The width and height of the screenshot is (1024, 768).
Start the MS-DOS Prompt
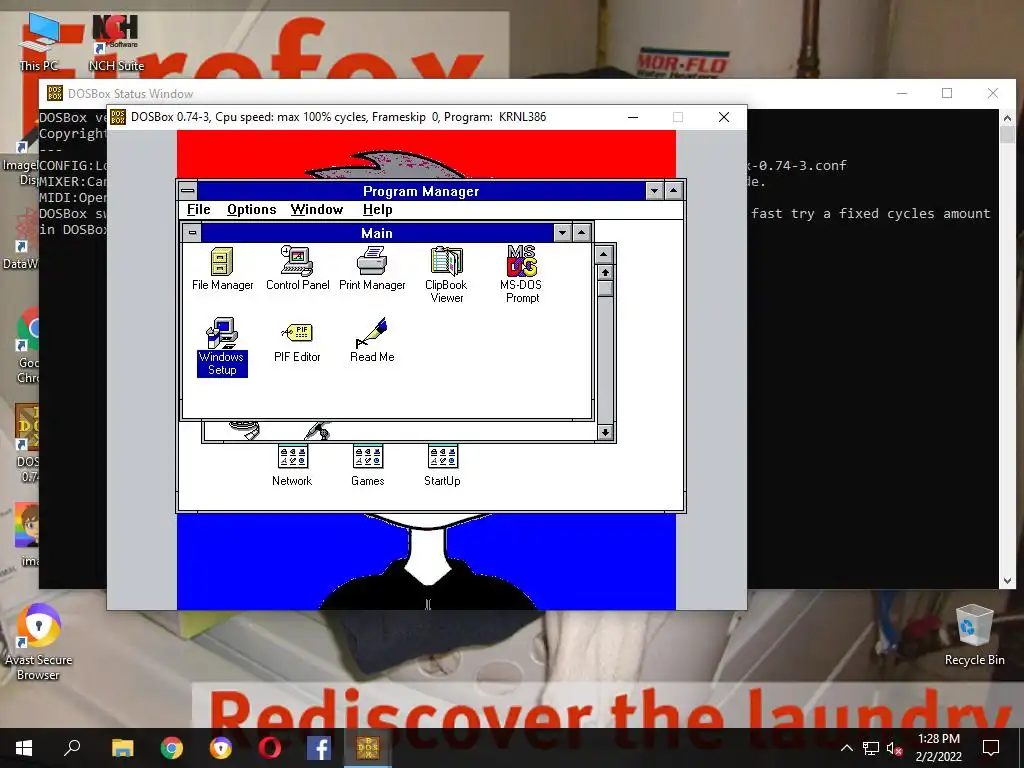[522, 274]
